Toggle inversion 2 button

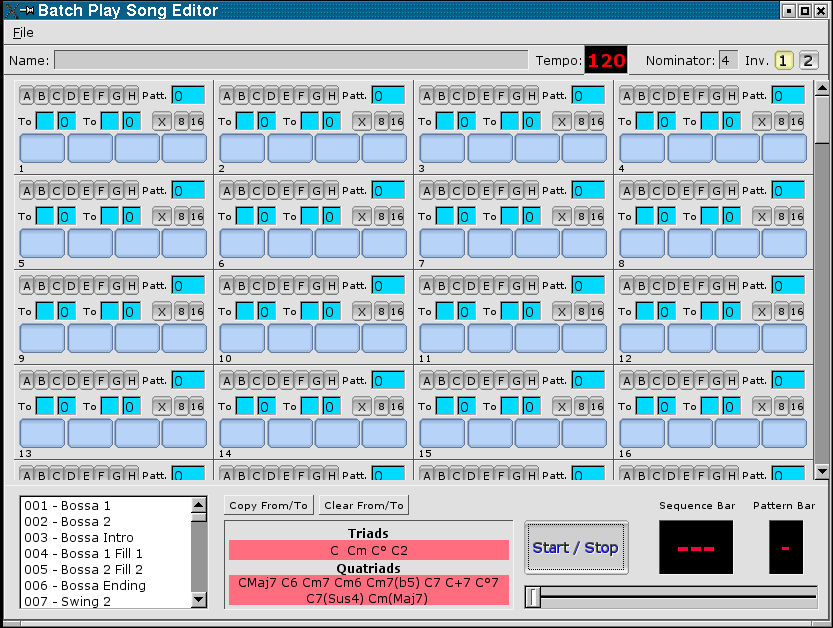point(808,61)
